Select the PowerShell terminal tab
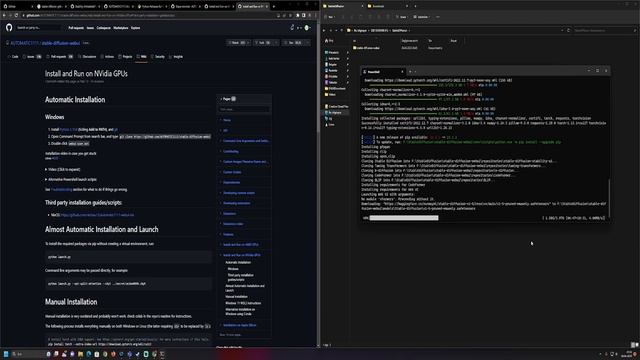This screenshot has height=360, width=640. coord(383,72)
